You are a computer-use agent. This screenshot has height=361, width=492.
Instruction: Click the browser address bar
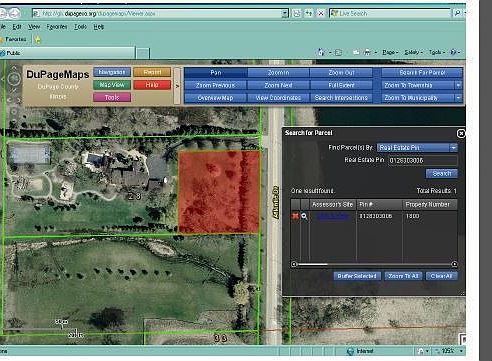(x=160, y=13)
